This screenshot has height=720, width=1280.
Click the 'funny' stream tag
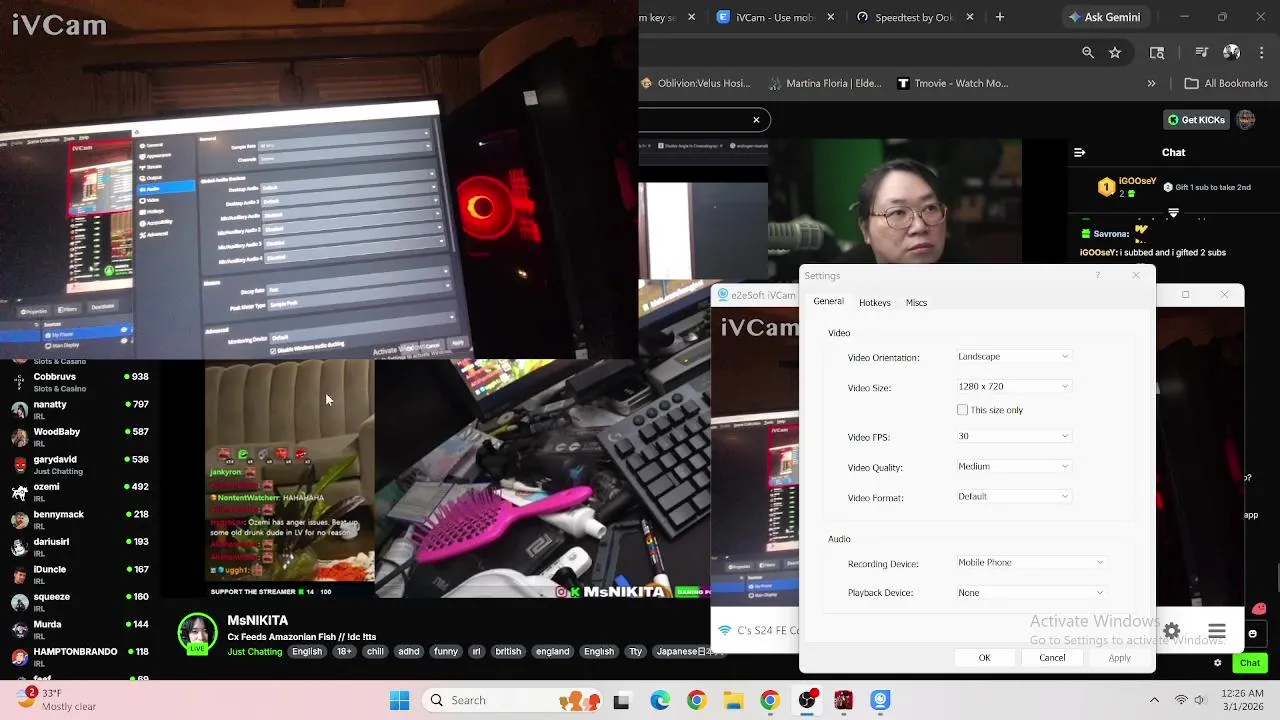coord(446,652)
